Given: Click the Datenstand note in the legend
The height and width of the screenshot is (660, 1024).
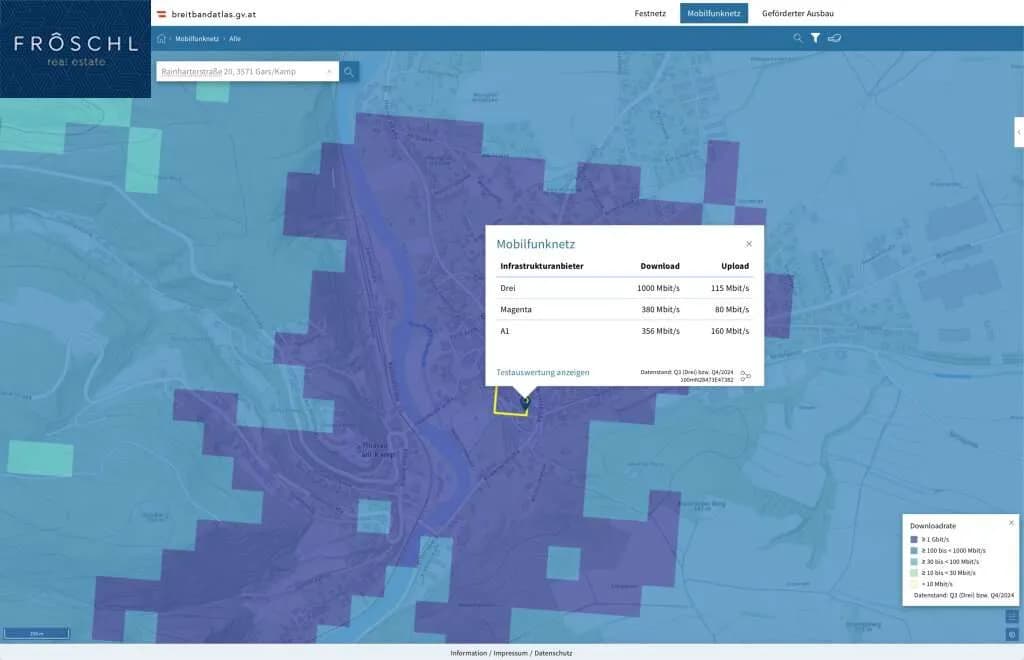Looking at the screenshot, I should [964, 595].
